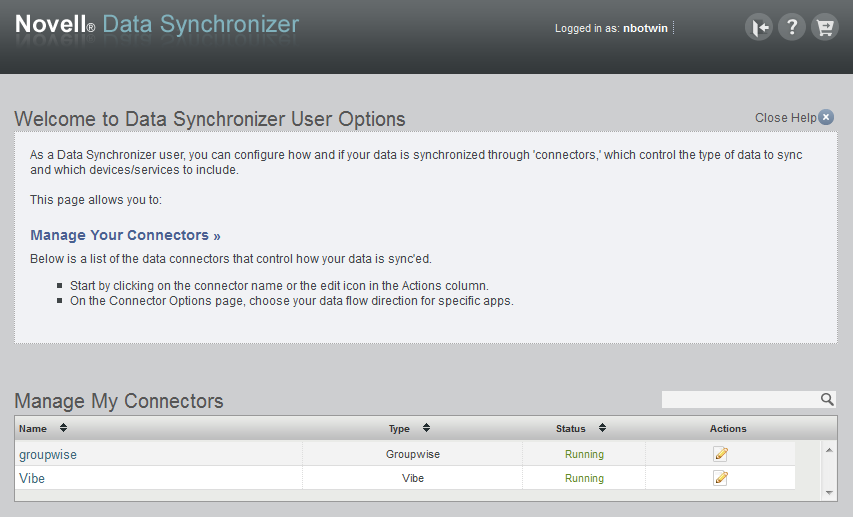Screen dimensions: 853x517
Task: Click the table scrollbar down arrow
Action: click(829, 492)
